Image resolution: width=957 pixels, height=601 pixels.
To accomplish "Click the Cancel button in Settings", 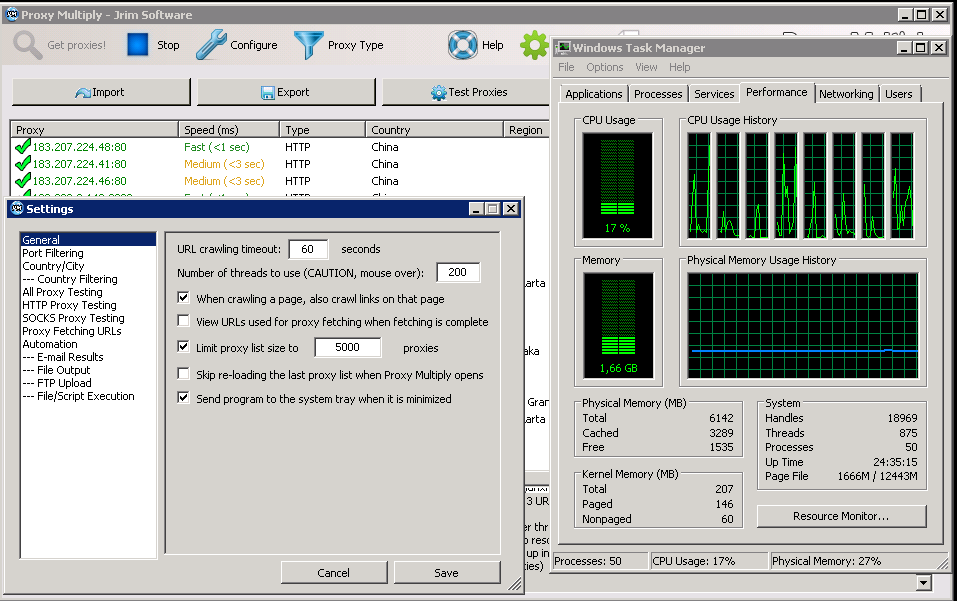I will coord(333,573).
